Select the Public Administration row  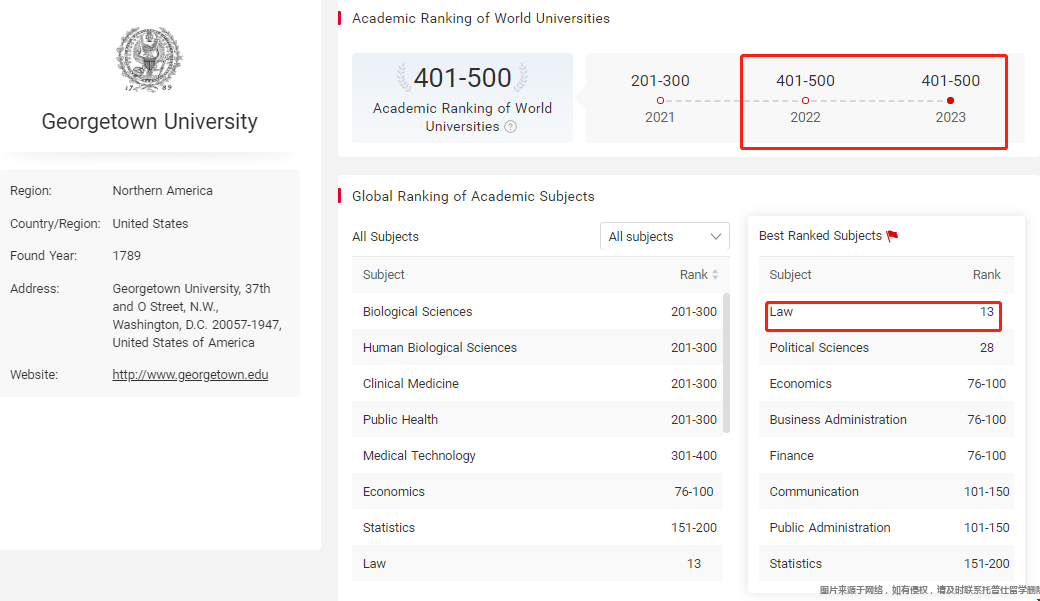coord(886,527)
